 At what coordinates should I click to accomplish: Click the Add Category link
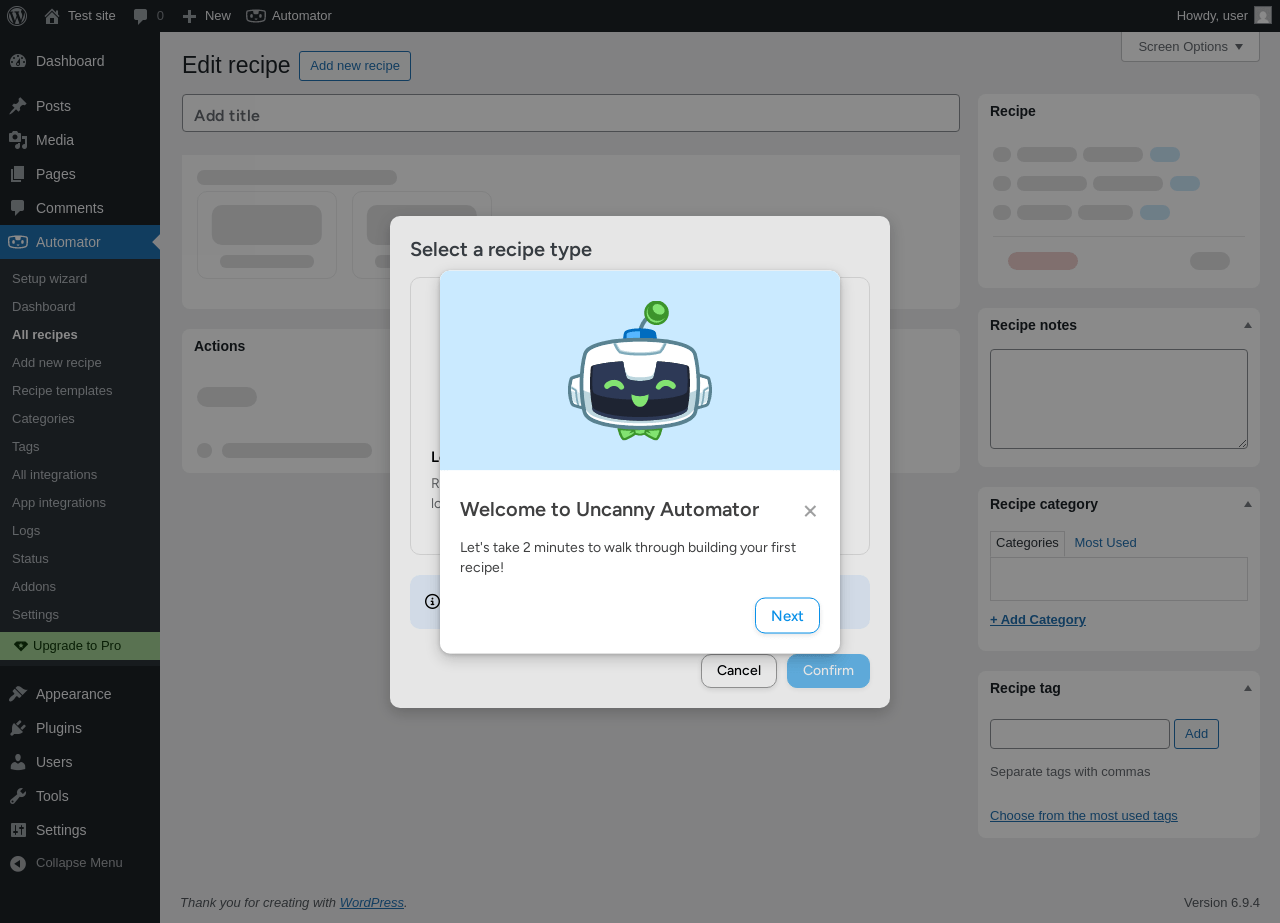(x=1038, y=620)
